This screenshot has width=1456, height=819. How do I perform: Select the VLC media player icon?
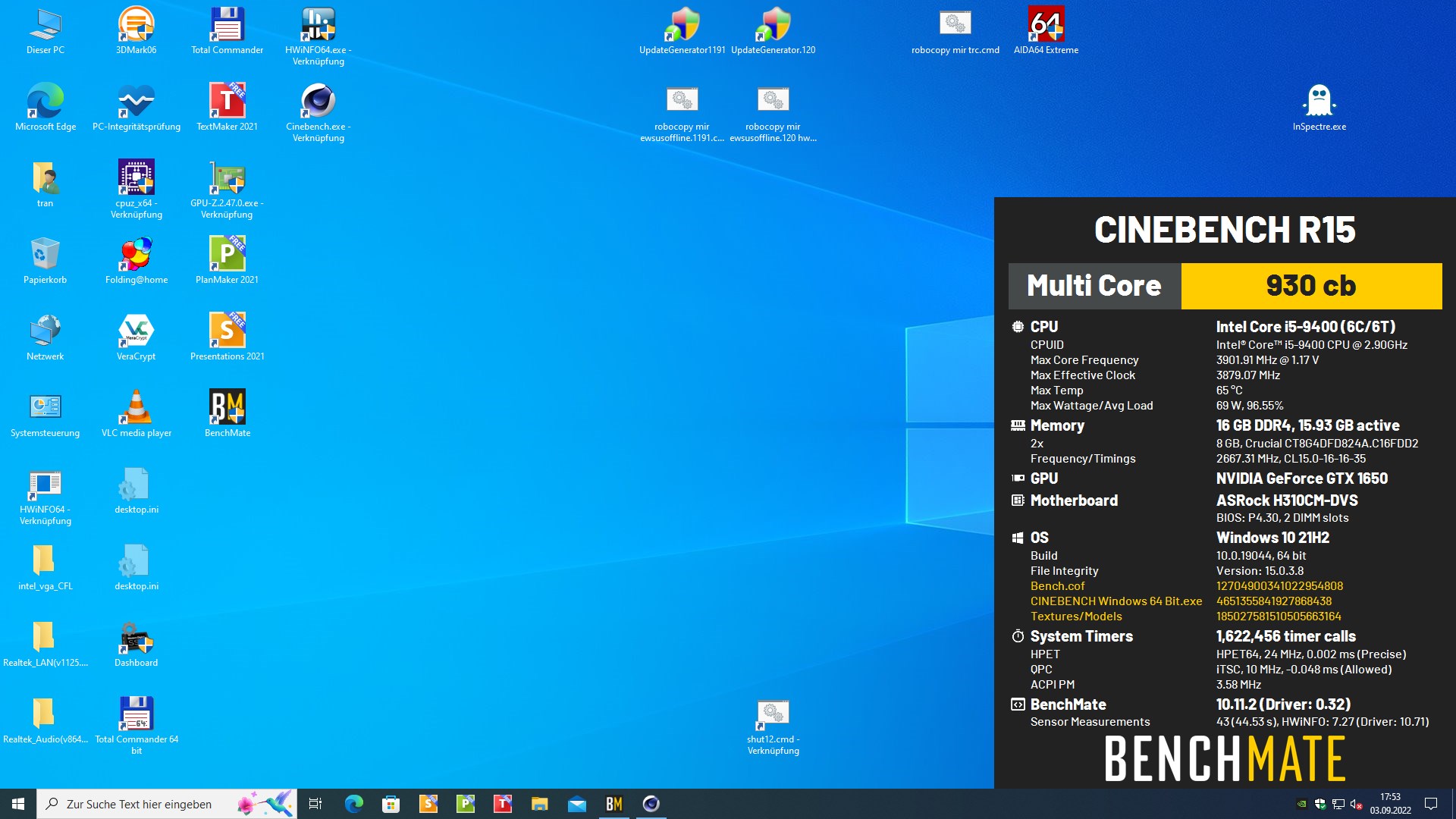pos(136,414)
